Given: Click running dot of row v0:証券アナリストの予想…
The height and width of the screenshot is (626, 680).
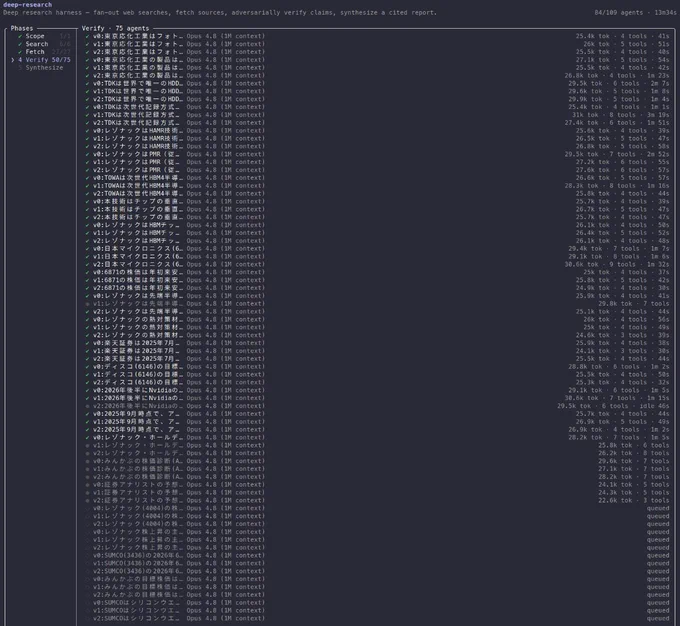Looking at the screenshot, I should tap(88, 485).
